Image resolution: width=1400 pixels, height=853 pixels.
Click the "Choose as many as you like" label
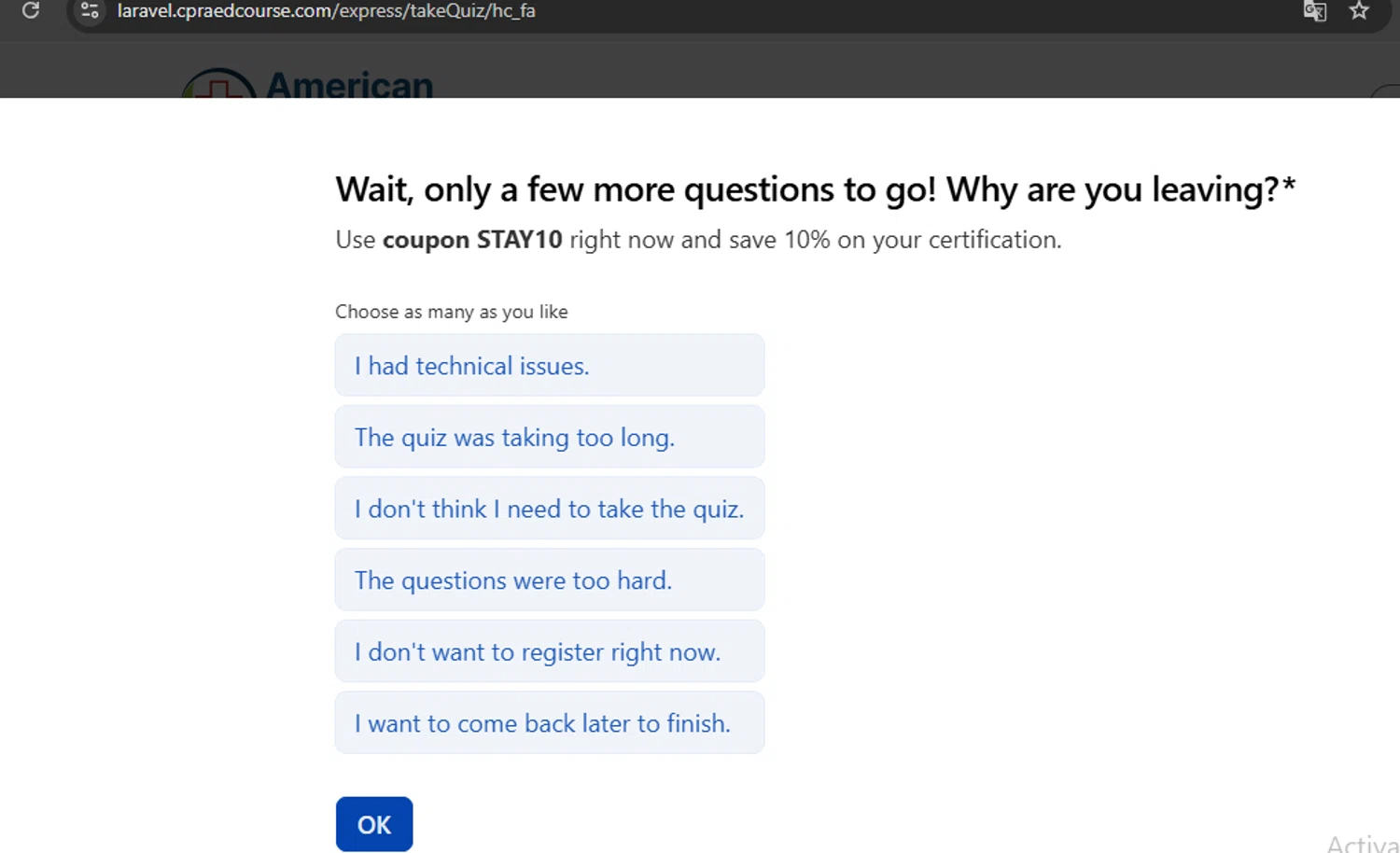pos(451,312)
